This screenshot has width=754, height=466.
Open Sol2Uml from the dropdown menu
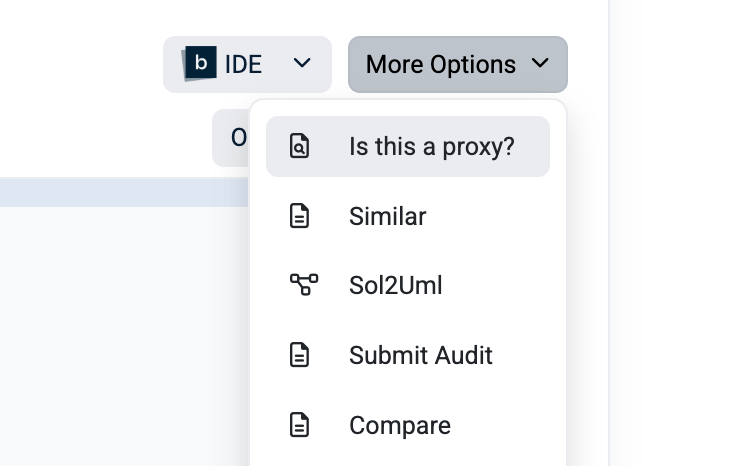click(x=395, y=286)
